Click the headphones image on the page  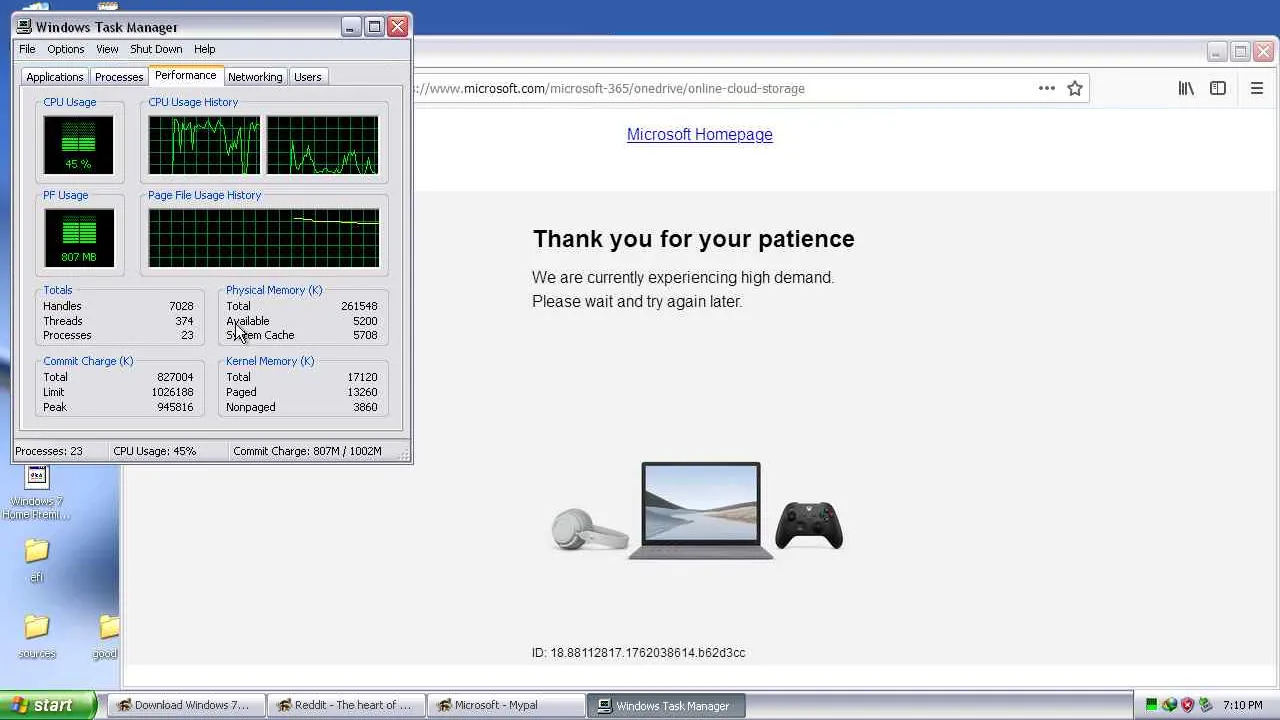[x=590, y=529]
